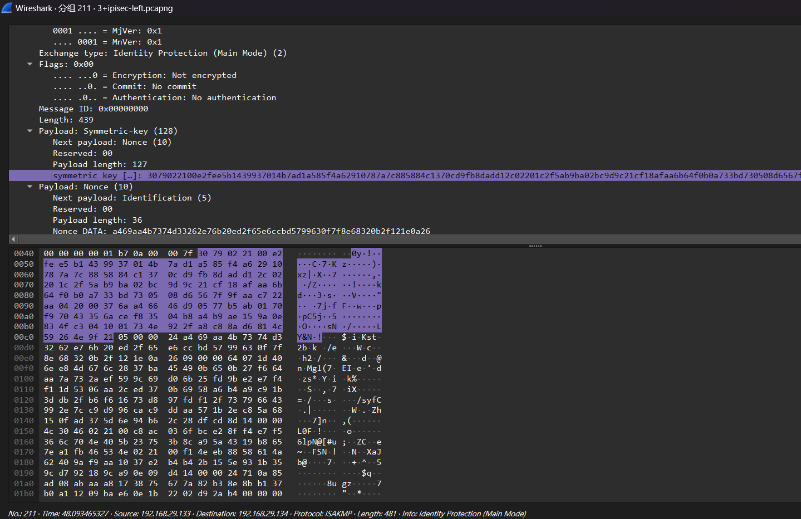Screen dimensions: 801x519
Task: Click the Wireshark fin icon in title bar
Action: [7, 8]
